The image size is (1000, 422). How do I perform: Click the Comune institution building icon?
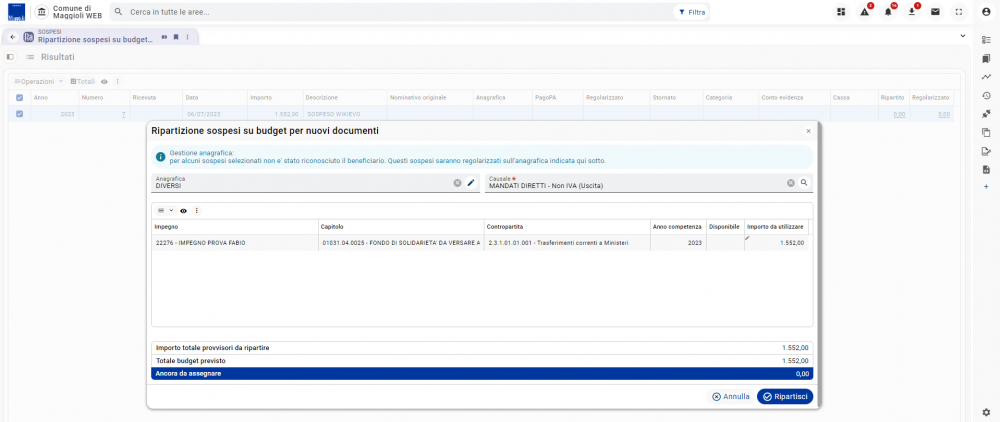click(41, 12)
